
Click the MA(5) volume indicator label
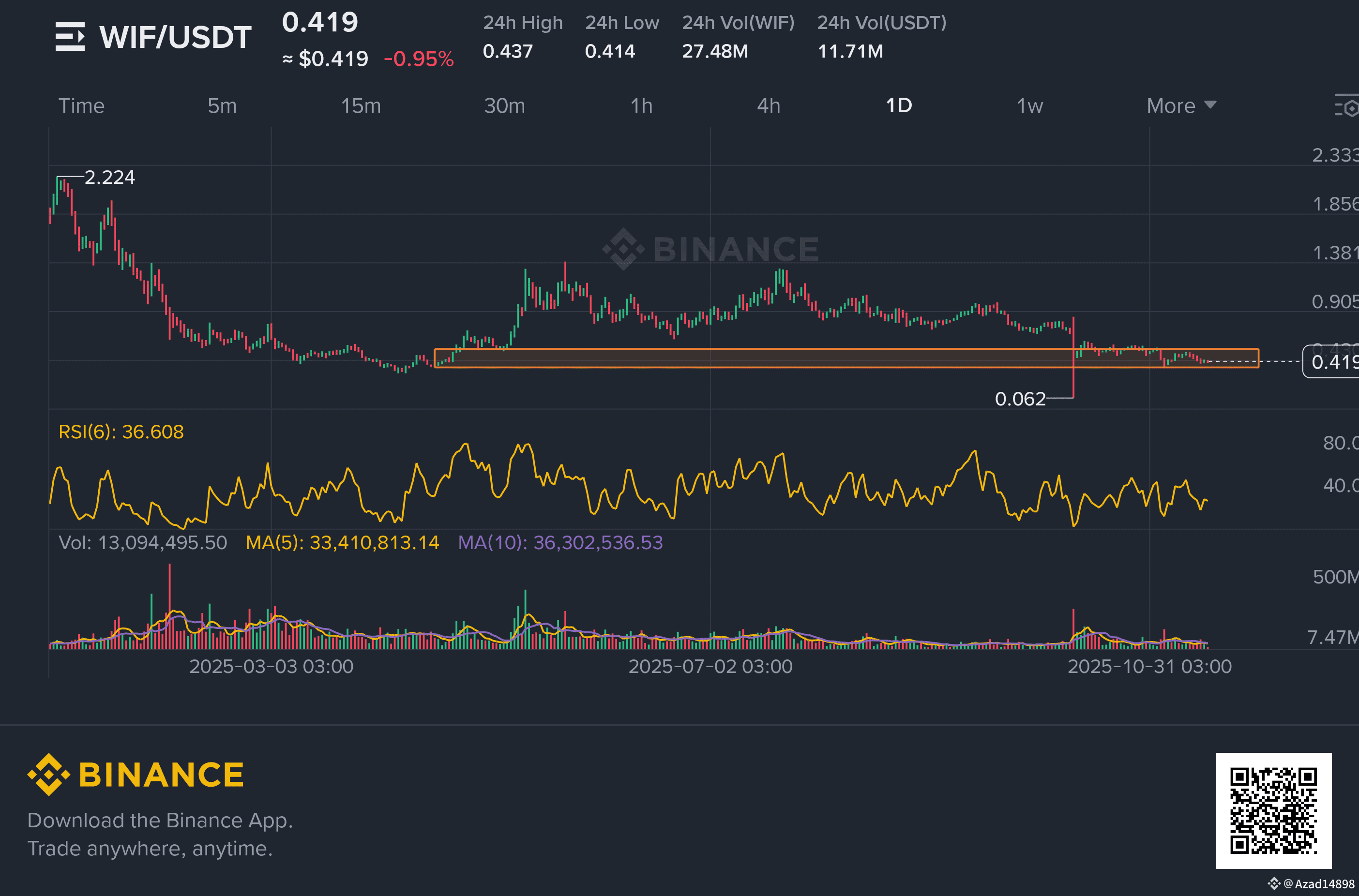(342, 542)
